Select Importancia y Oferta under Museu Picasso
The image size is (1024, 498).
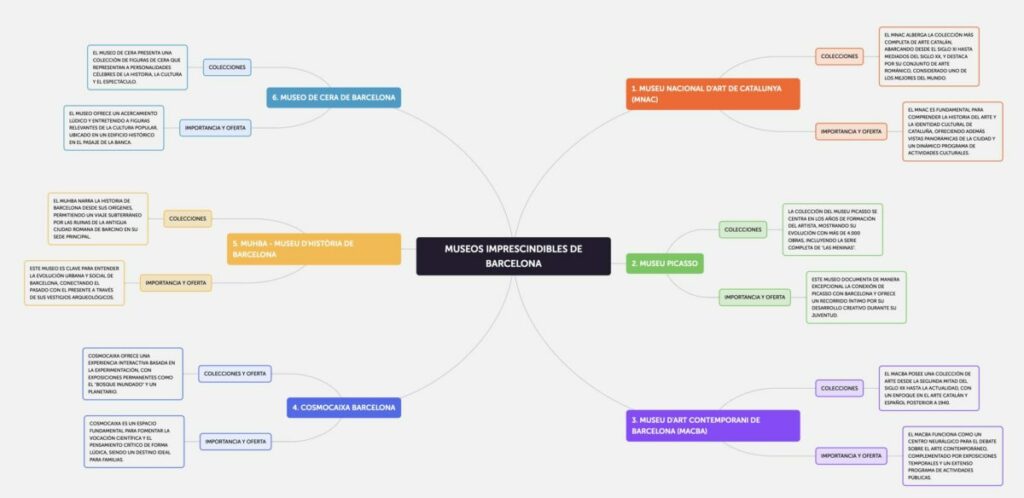755,297
